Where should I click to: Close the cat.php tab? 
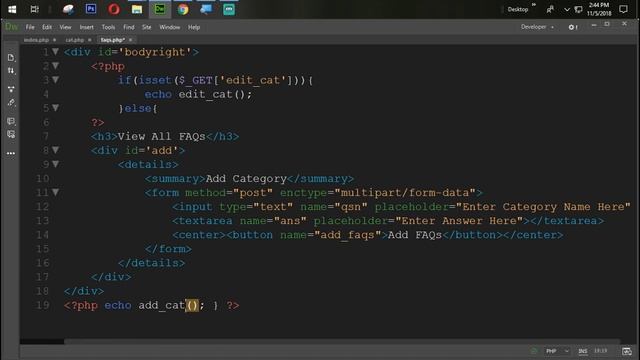tap(89, 40)
